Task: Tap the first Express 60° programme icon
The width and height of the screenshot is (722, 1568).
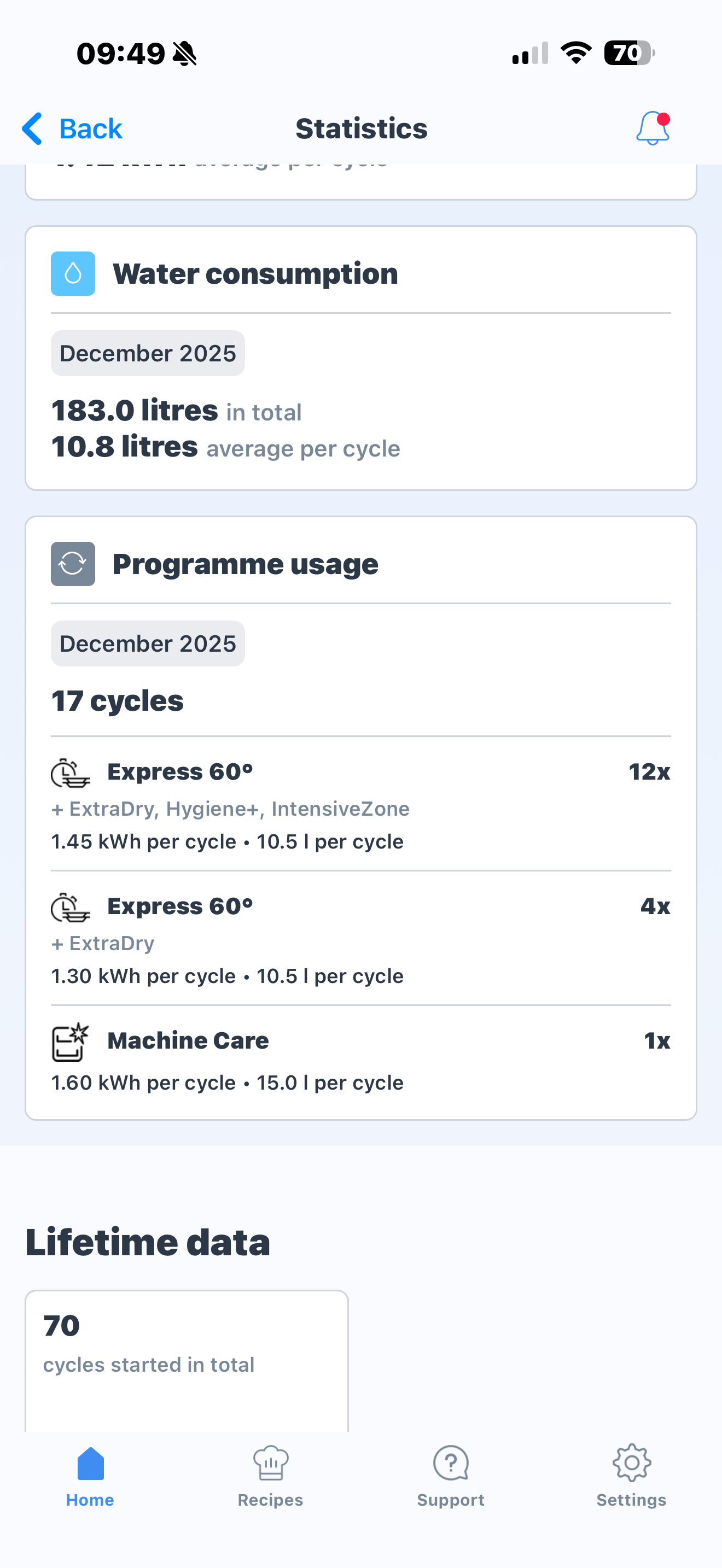Action: click(x=70, y=773)
